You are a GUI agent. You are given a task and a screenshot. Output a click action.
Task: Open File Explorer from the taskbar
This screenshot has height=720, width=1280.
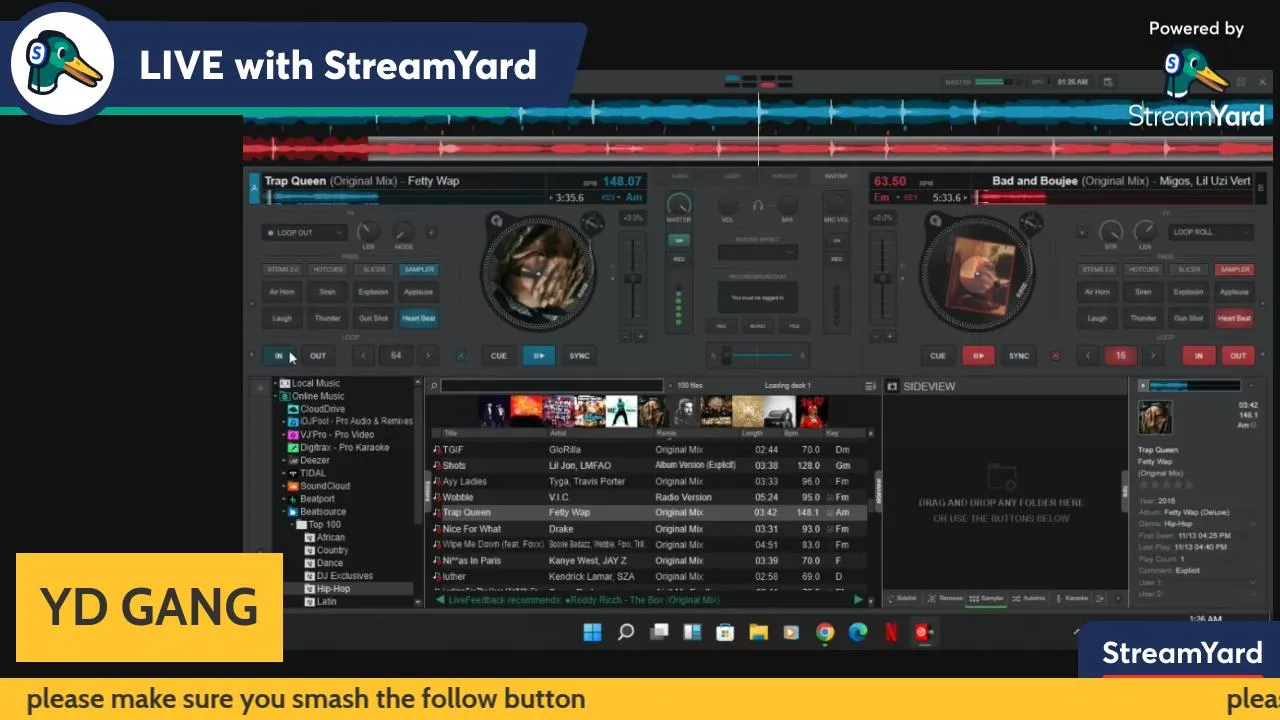tap(758, 632)
